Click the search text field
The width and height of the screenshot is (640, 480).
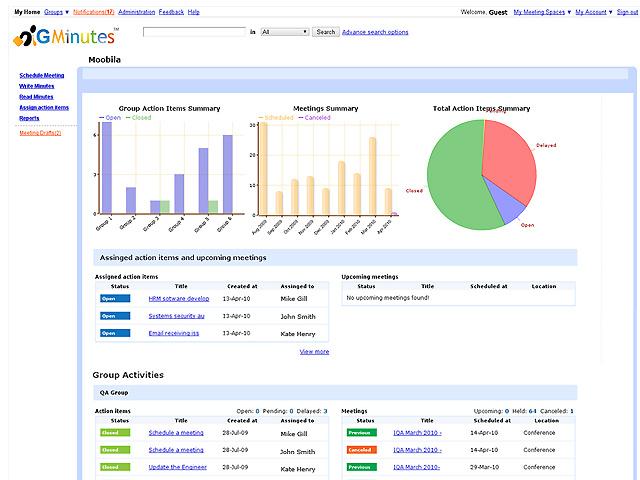point(194,32)
